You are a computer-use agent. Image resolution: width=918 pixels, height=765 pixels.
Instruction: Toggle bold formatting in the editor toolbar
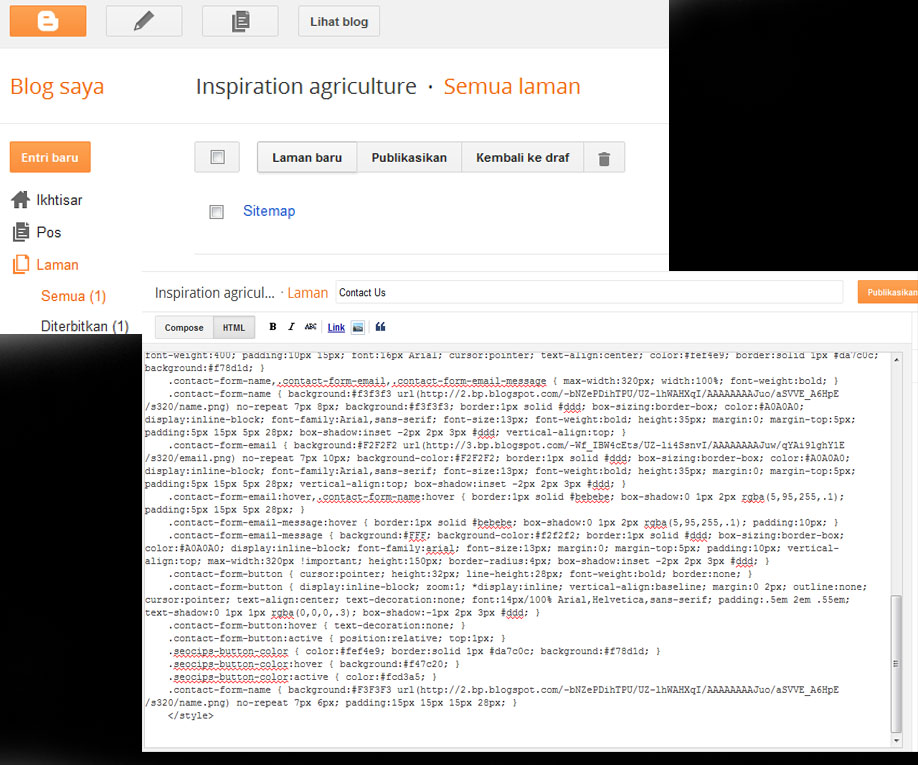coord(272,327)
